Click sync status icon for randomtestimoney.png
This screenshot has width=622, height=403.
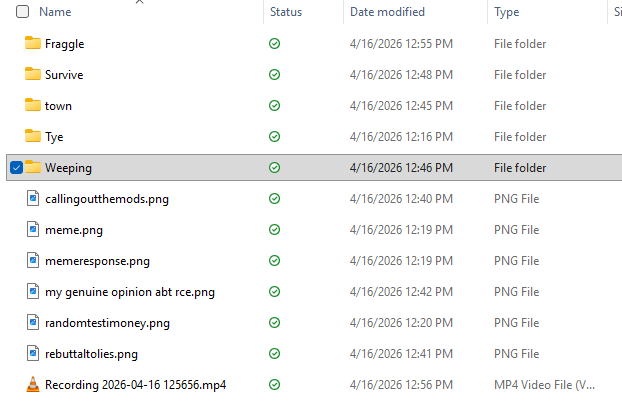[275, 322]
